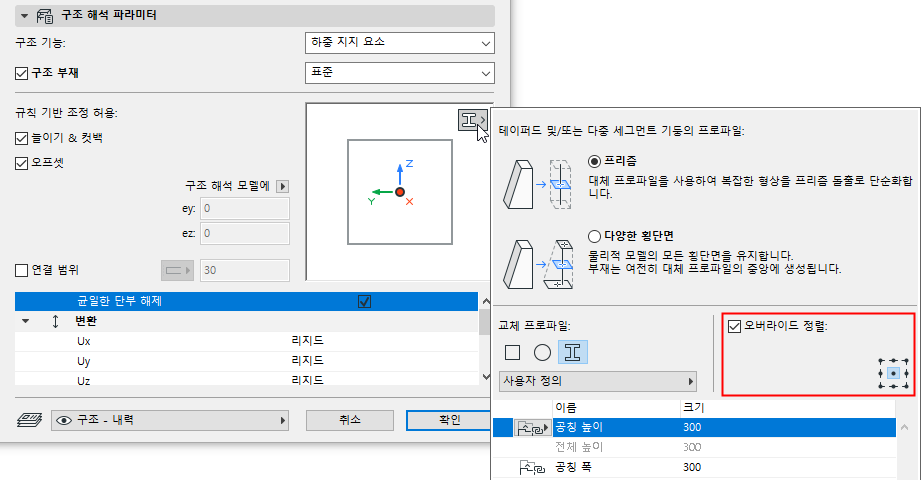Screen dimensions: 921x480
Task: Click the 변환 up-down arrow icon
Action: click(56, 321)
